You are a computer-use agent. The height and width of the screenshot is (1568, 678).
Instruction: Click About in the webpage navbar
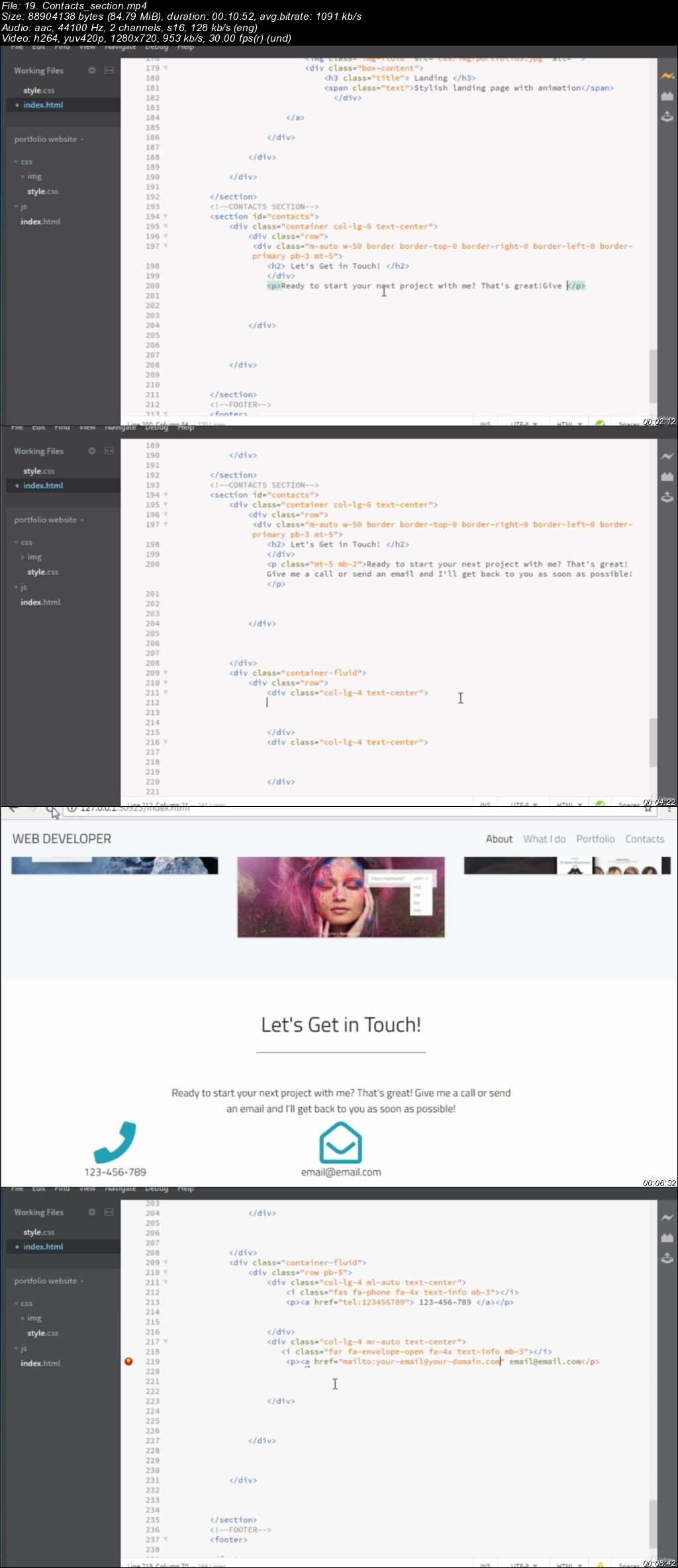click(499, 839)
